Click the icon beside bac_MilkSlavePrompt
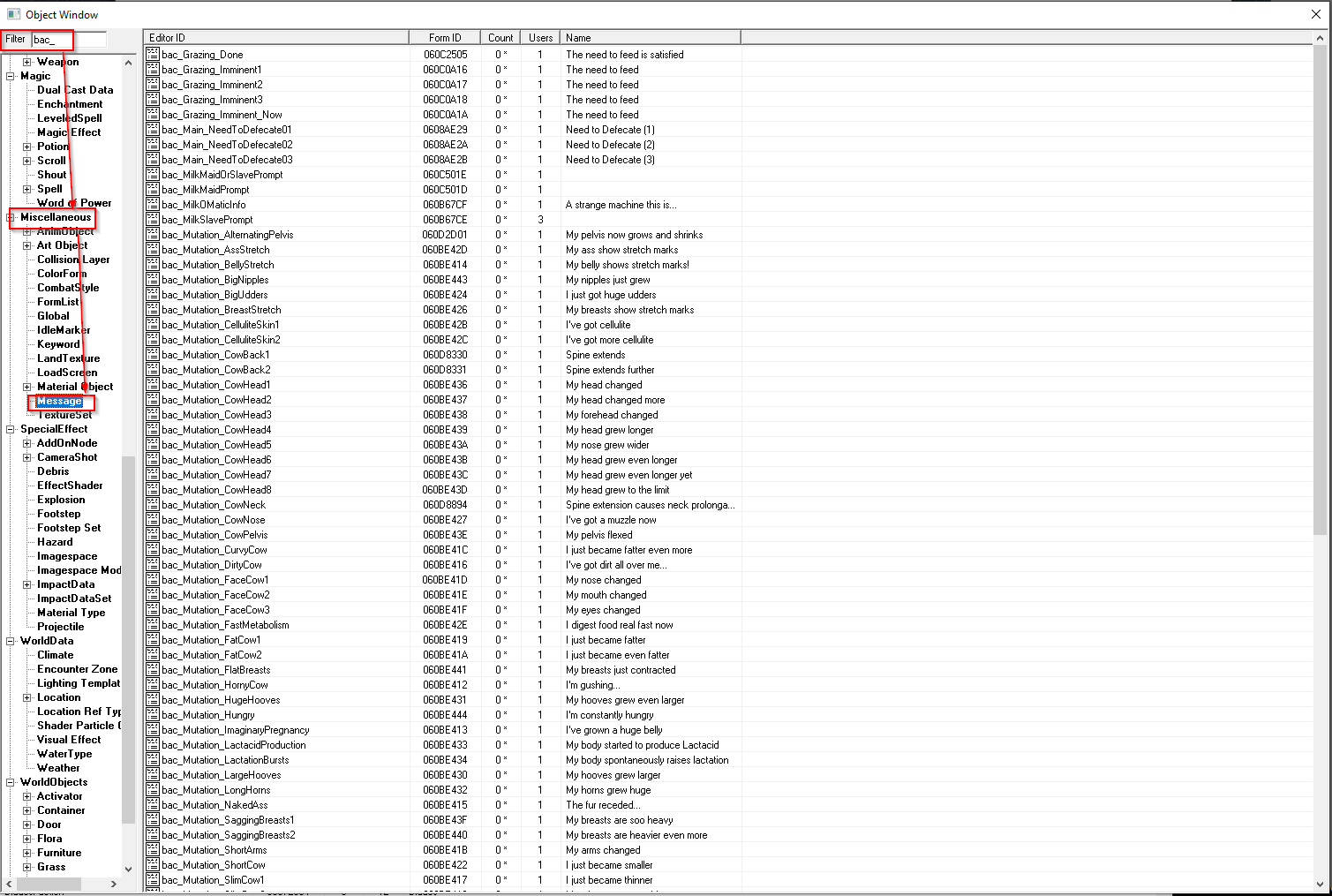This screenshot has width=1332, height=896. 153,220
